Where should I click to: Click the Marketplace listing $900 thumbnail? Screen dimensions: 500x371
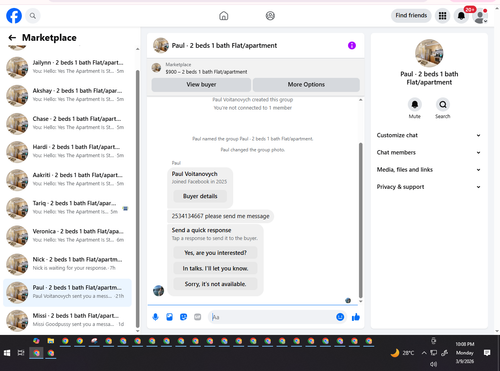pyautogui.click(x=156, y=68)
